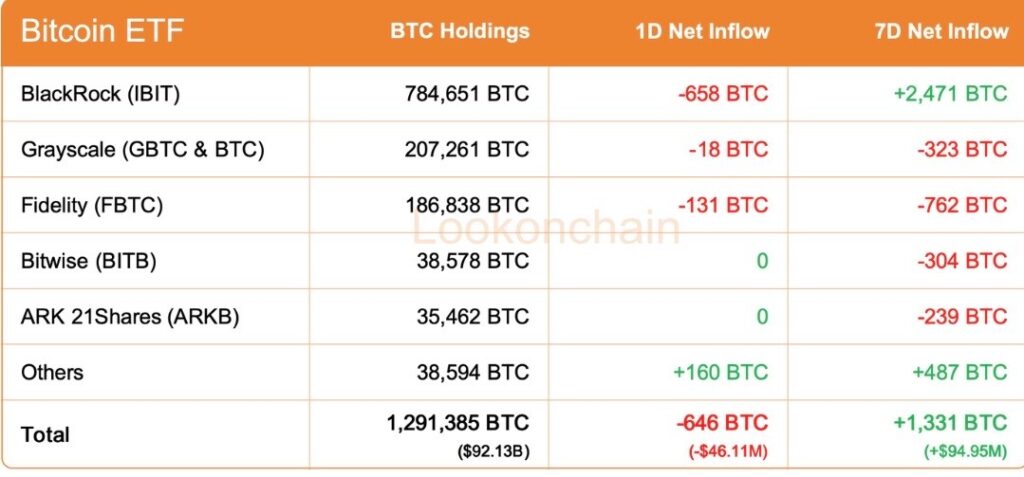Click the total 1,291,385 BTC holdings value
The width and height of the screenshot is (1024, 477).
pyautogui.click(x=458, y=423)
